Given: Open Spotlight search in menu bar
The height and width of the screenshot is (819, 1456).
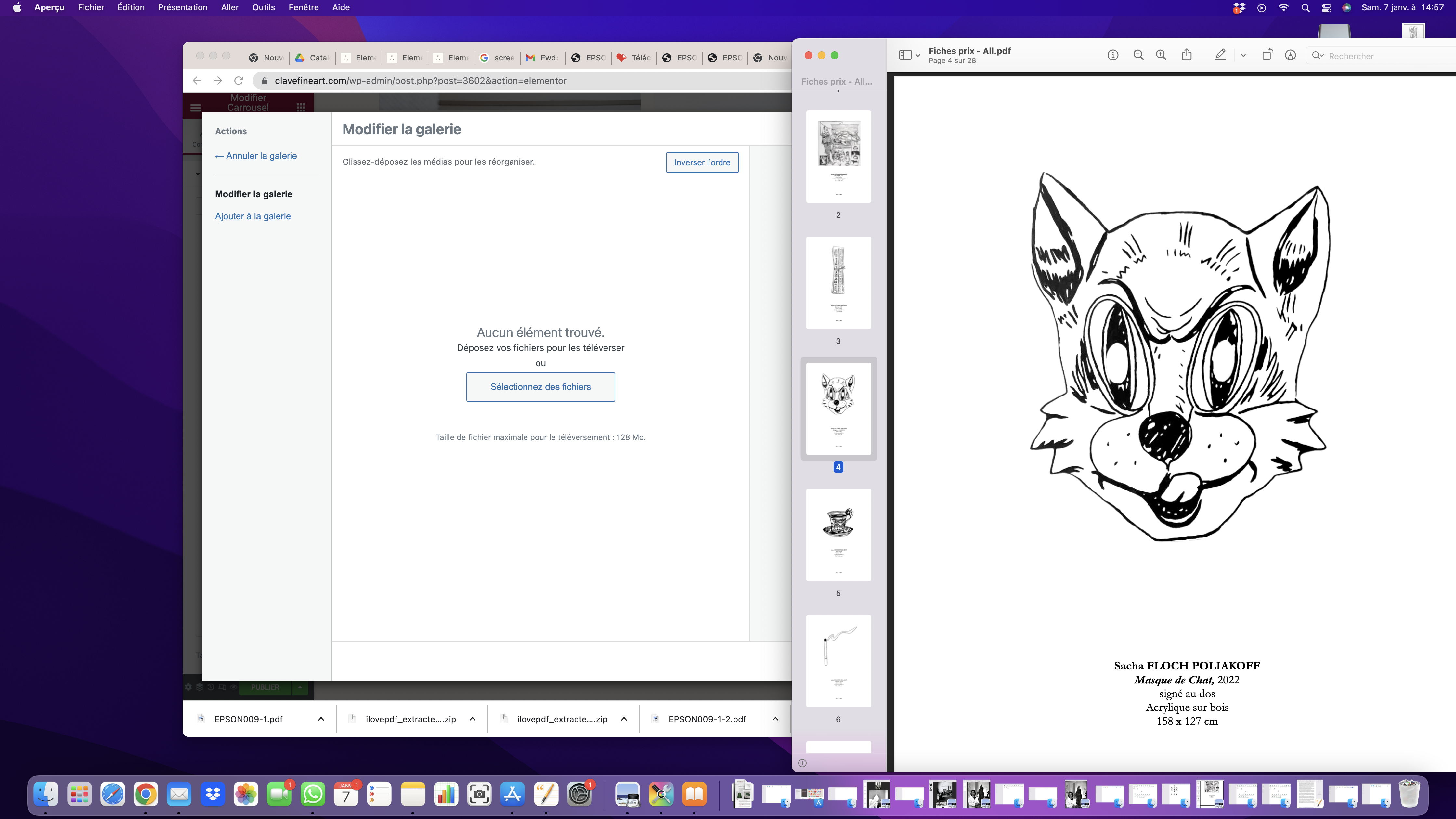Looking at the screenshot, I should tap(1305, 7).
